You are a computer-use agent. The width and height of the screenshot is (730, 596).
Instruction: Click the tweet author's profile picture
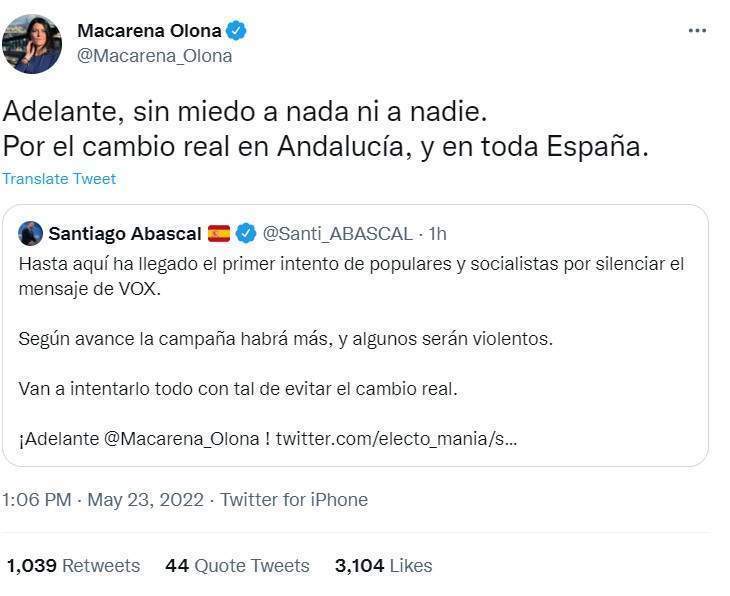click(x=32, y=44)
